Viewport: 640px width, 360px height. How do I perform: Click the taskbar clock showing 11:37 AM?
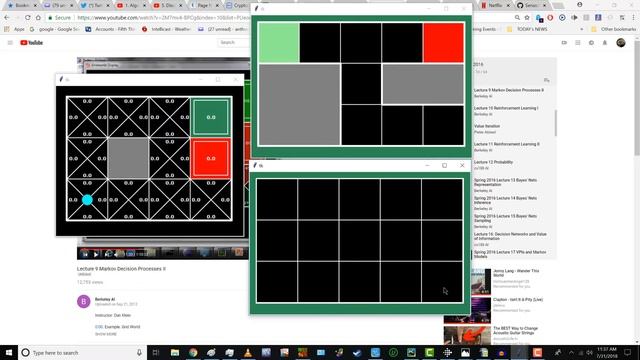[607, 352]
